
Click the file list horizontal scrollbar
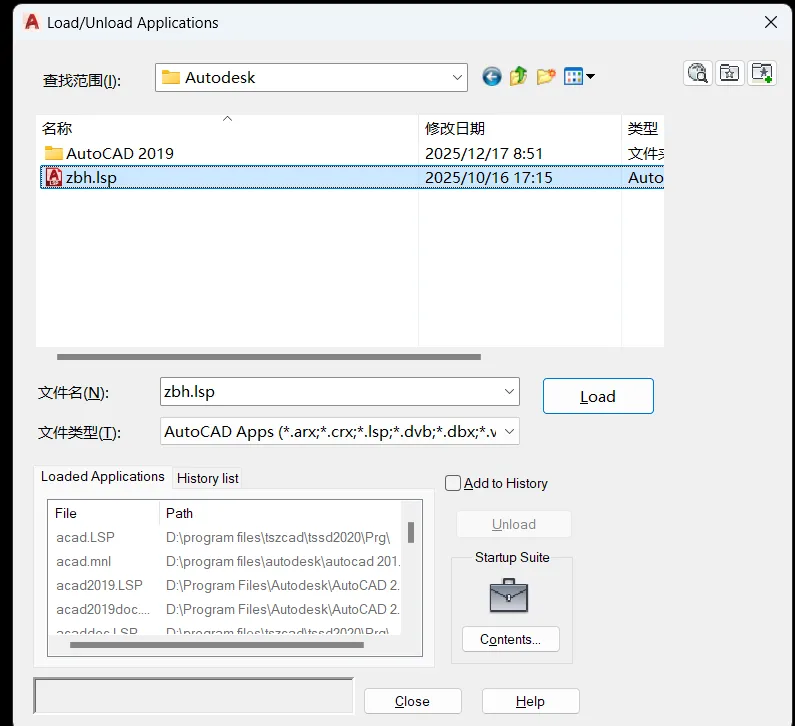click(269, 357)
